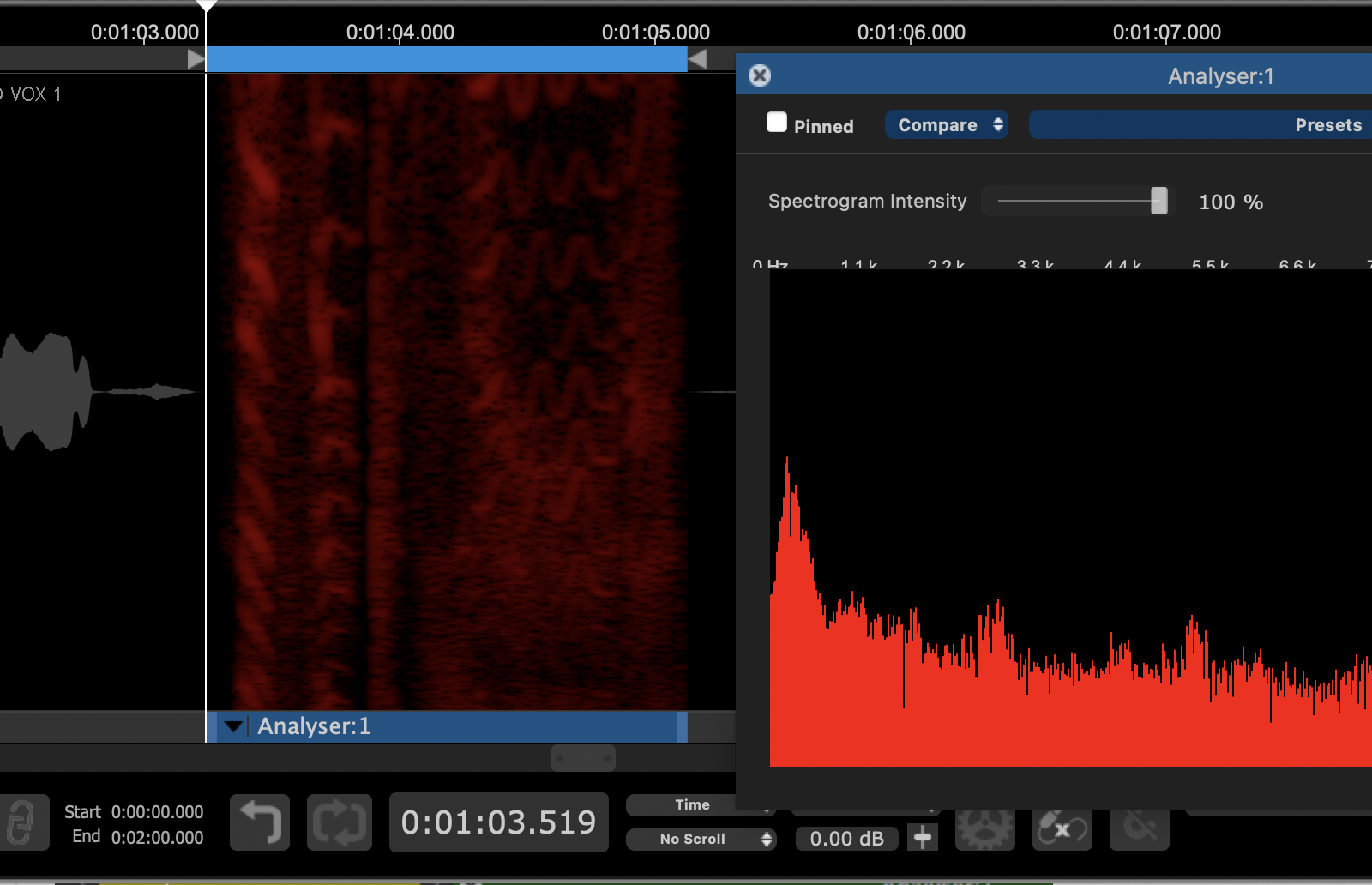This screenshot has height=885, width=1372.
Task: Click the plus button next to 0.00 dB
Action: click(923, 838)
